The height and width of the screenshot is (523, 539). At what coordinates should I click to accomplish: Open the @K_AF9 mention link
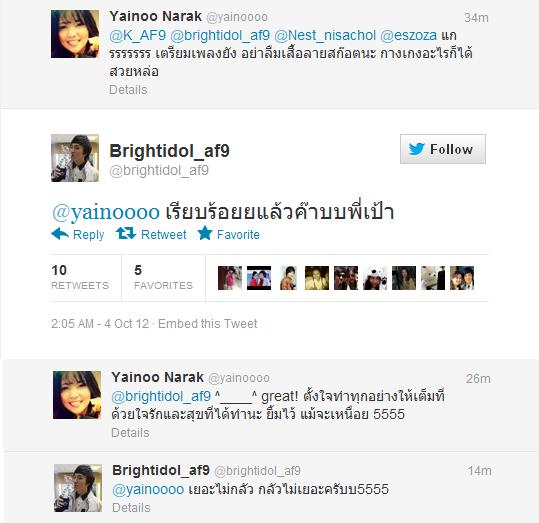pos(138,35)
